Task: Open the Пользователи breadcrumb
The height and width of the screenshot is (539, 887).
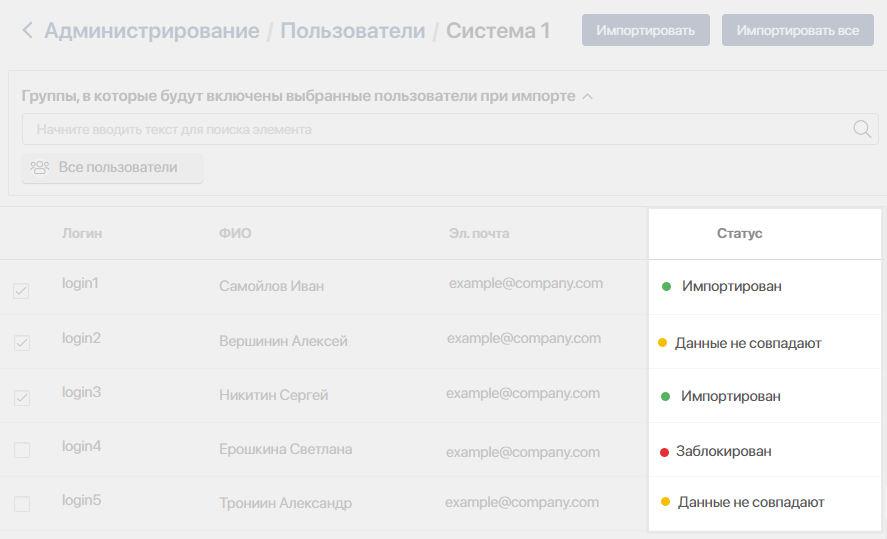Action: (352, 31)
